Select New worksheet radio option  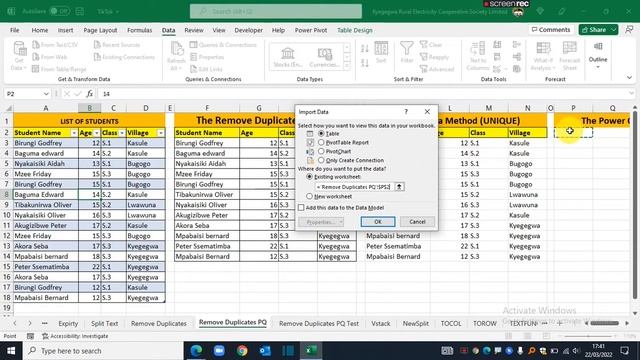pyautogui.click(x=309, y=196)
